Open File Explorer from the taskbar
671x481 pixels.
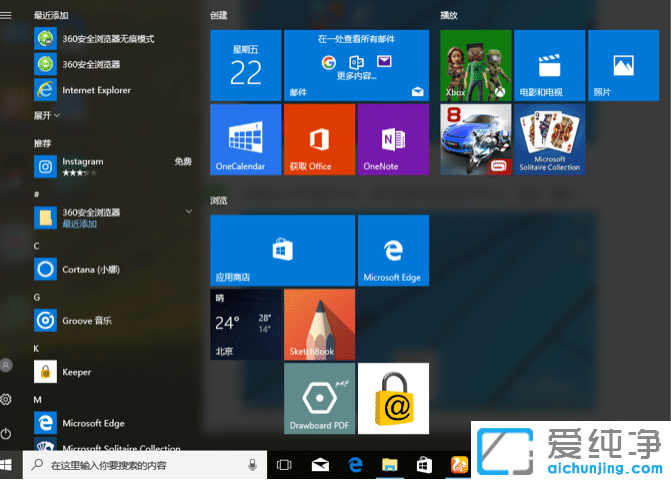point(390,465)
